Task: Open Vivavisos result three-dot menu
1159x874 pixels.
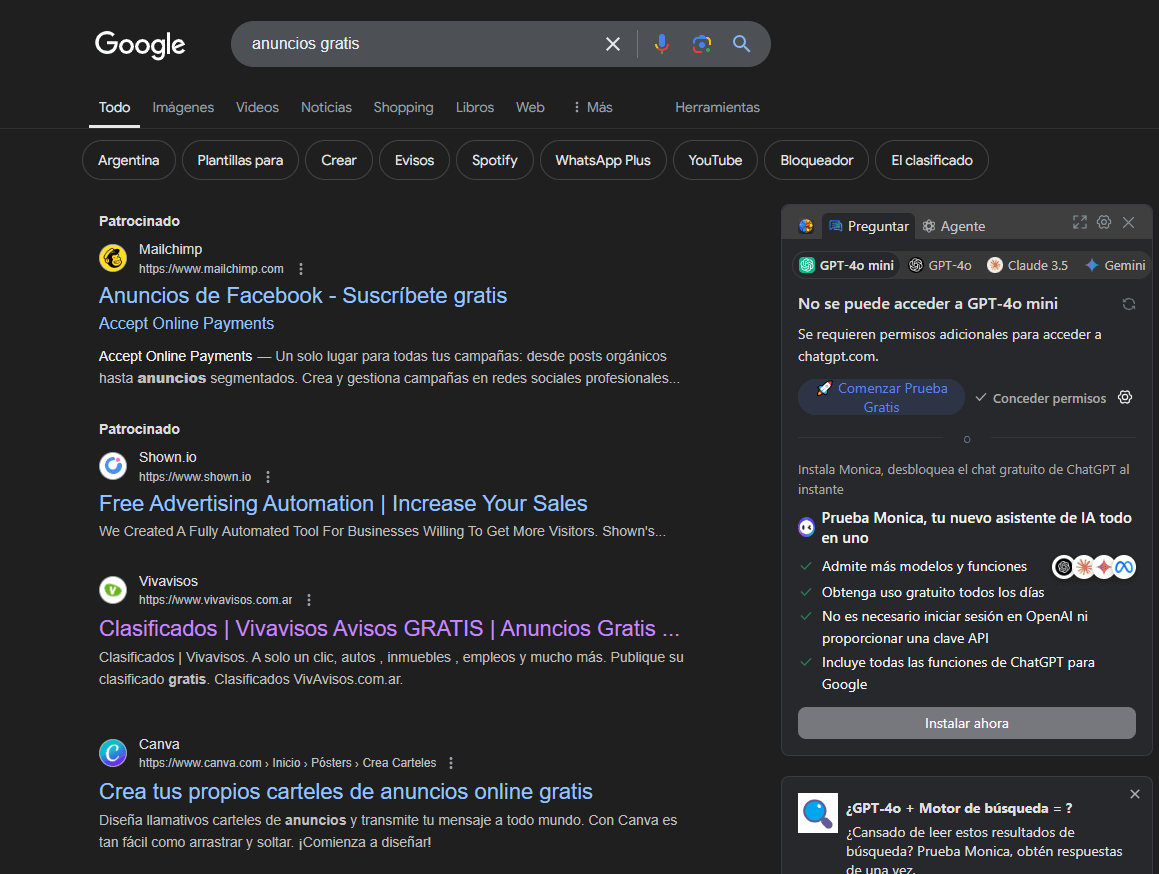Action: pos(309,600)
